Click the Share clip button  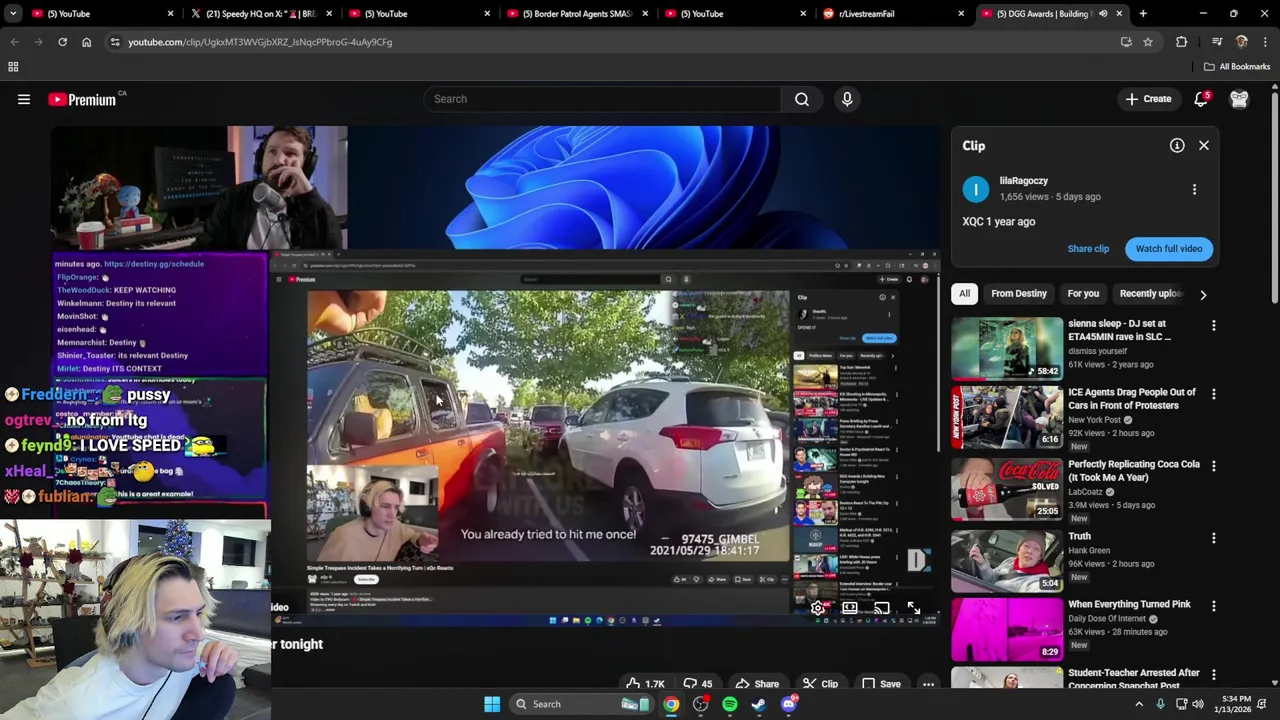pos(1088,249)
